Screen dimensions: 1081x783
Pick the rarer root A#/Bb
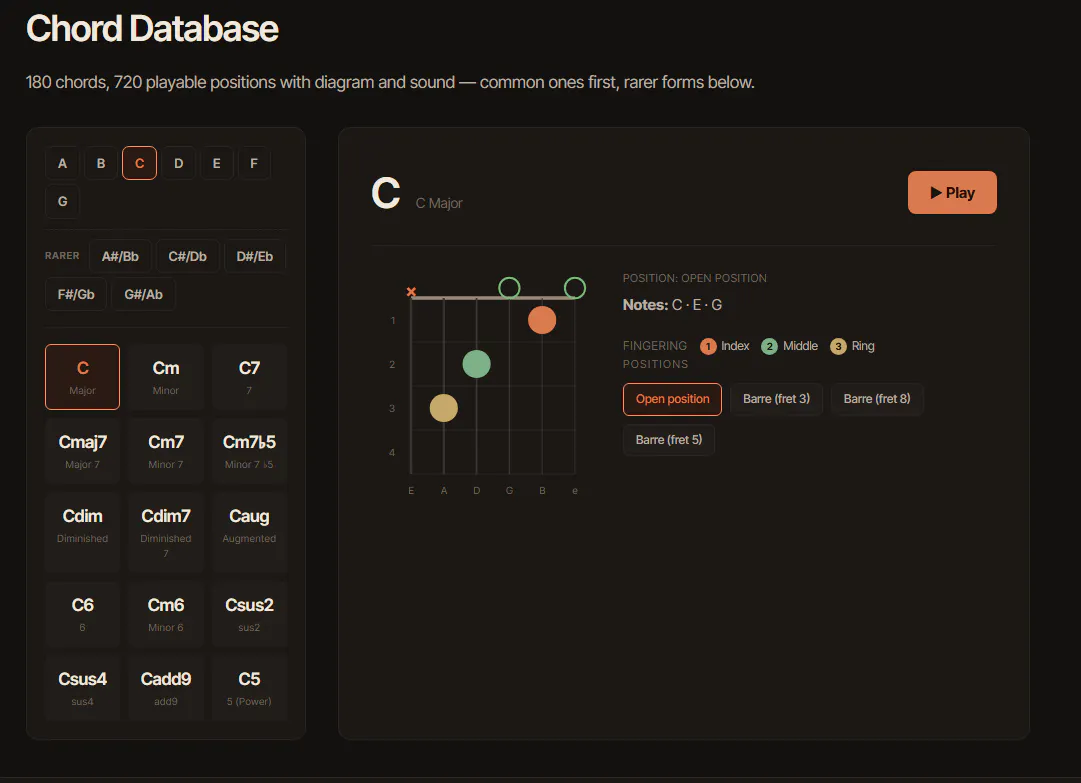click(x=120, y=256)
